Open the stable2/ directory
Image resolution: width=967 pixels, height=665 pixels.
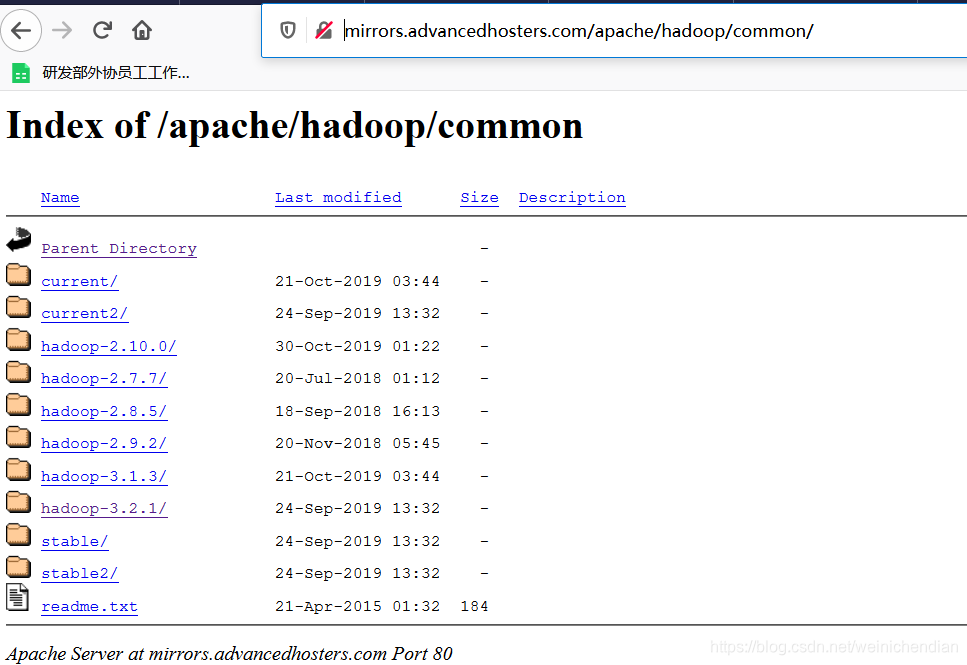coord(79,573)
